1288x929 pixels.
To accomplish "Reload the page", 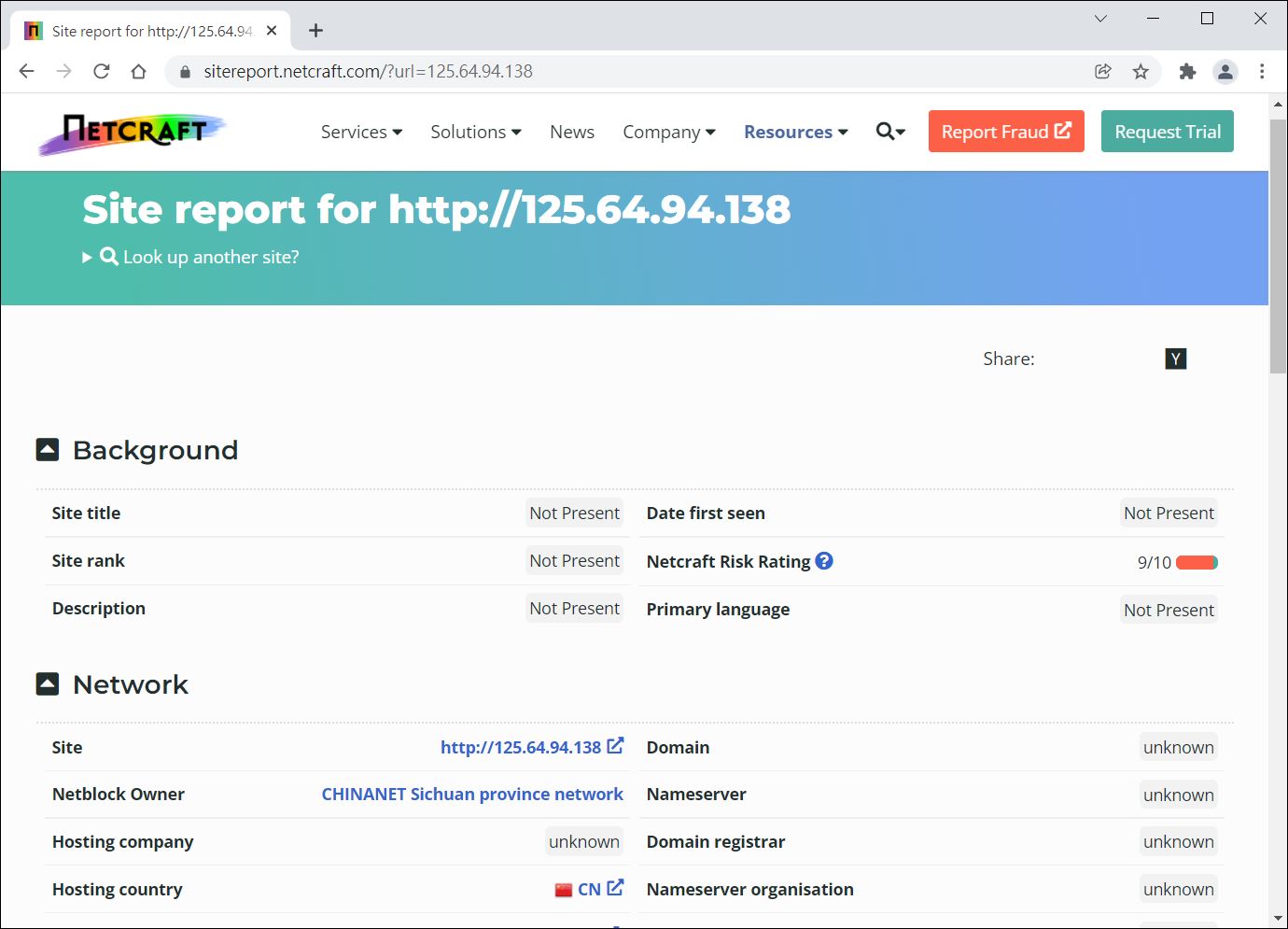I will [102, 71].
